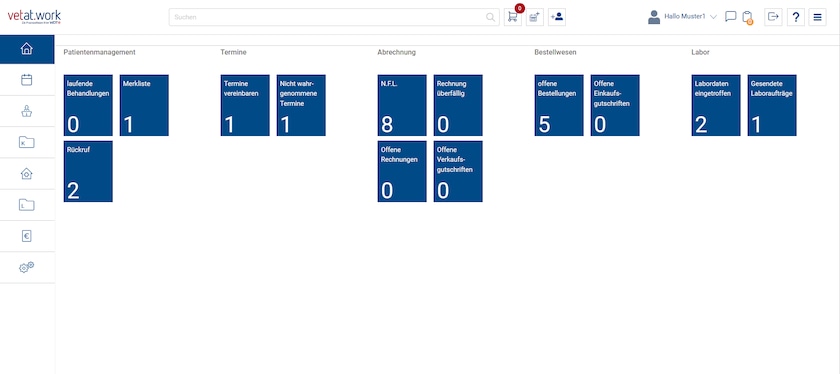840x374 pixels.
Task: Open the L folder sidebar icon
Action: click(x=27, y=205)
